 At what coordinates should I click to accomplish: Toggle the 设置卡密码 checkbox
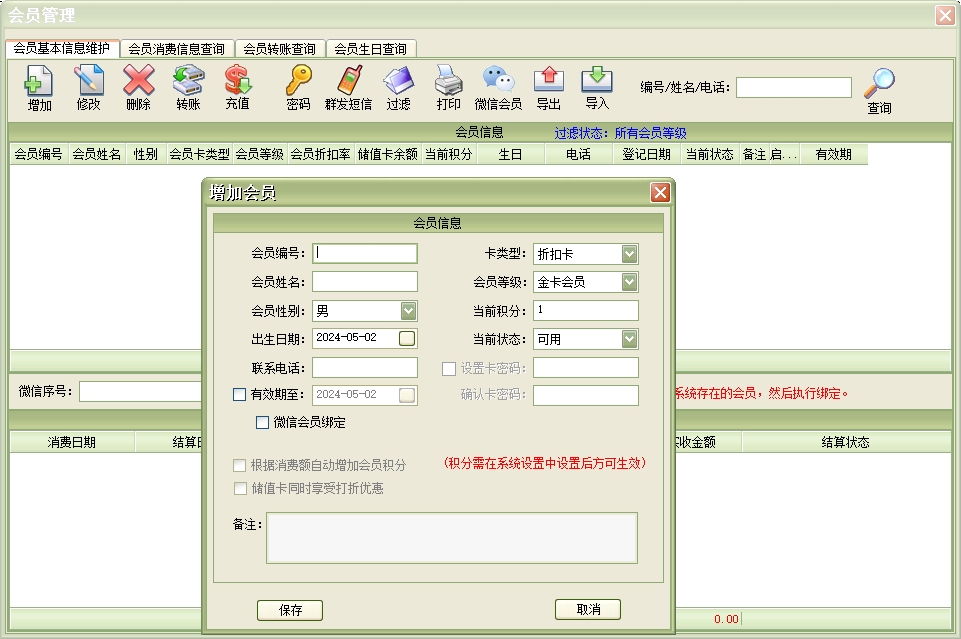[449, 368]
